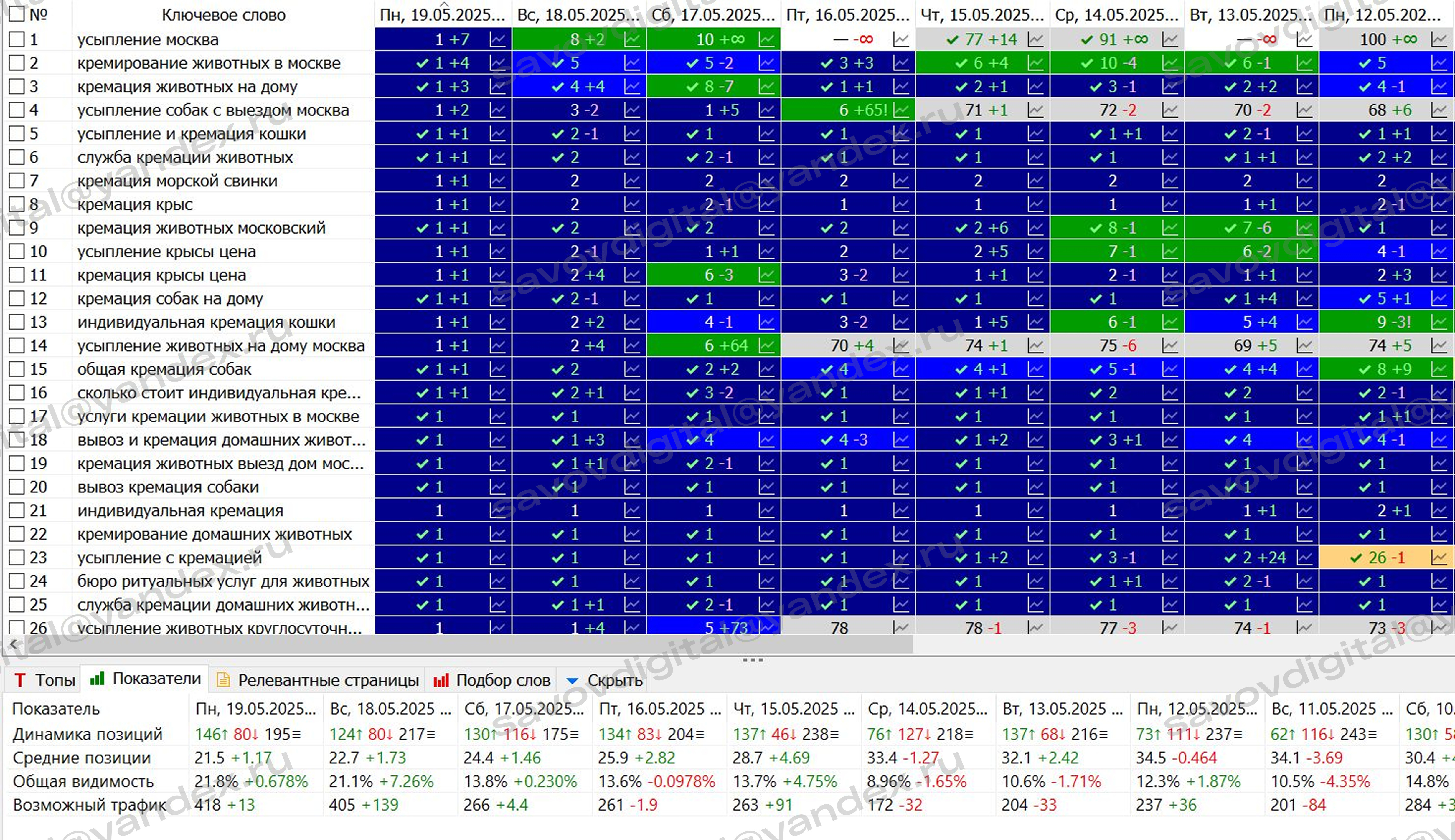Sort by 'Ключевое слово' column header
The width and height of the screenshot is (1455, 840).
[x=223, y=15]
